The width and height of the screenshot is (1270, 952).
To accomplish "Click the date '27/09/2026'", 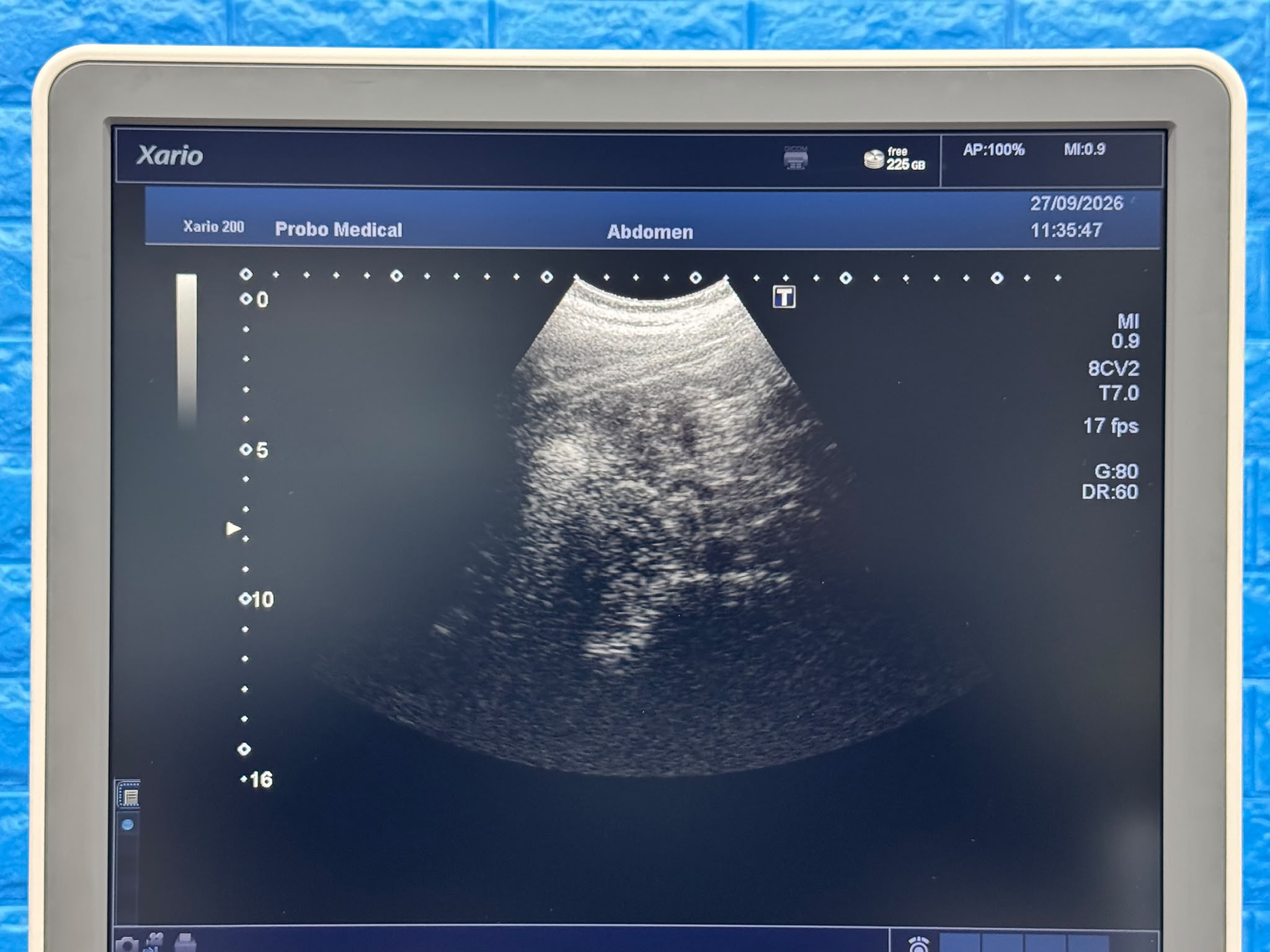I will point(1077,203).
